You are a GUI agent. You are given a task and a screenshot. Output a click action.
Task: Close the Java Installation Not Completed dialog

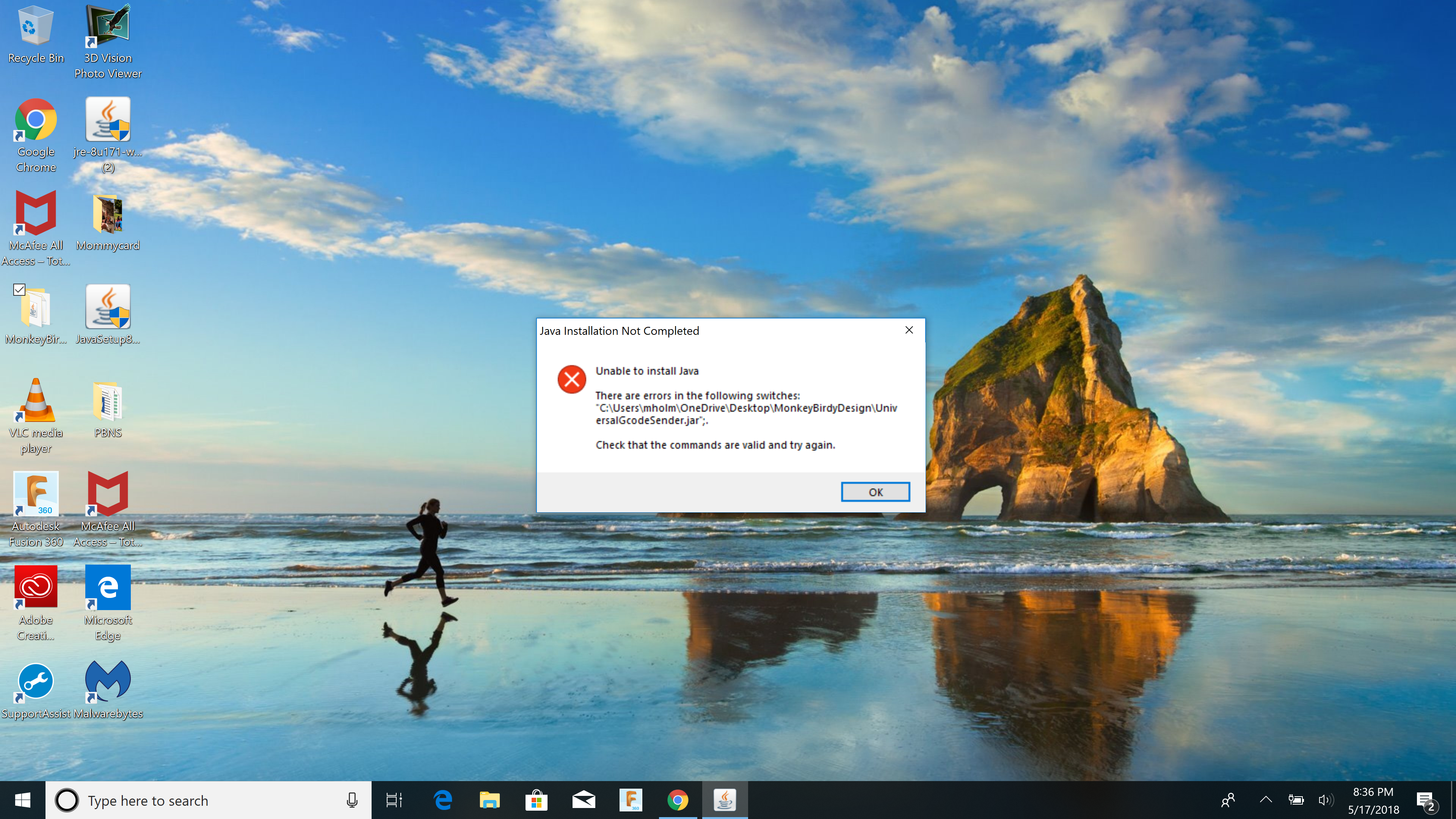[909, 330]
